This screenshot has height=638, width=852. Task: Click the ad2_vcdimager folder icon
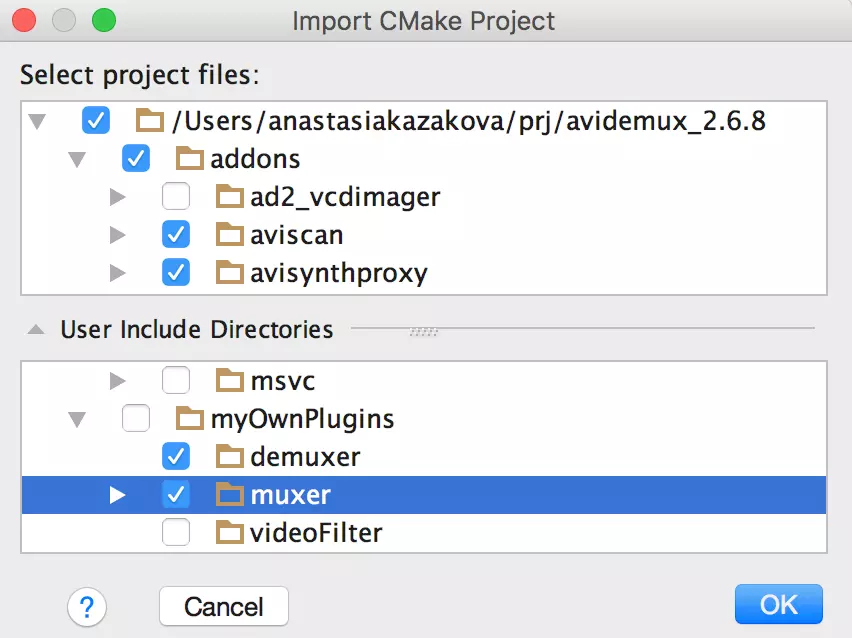230,197
